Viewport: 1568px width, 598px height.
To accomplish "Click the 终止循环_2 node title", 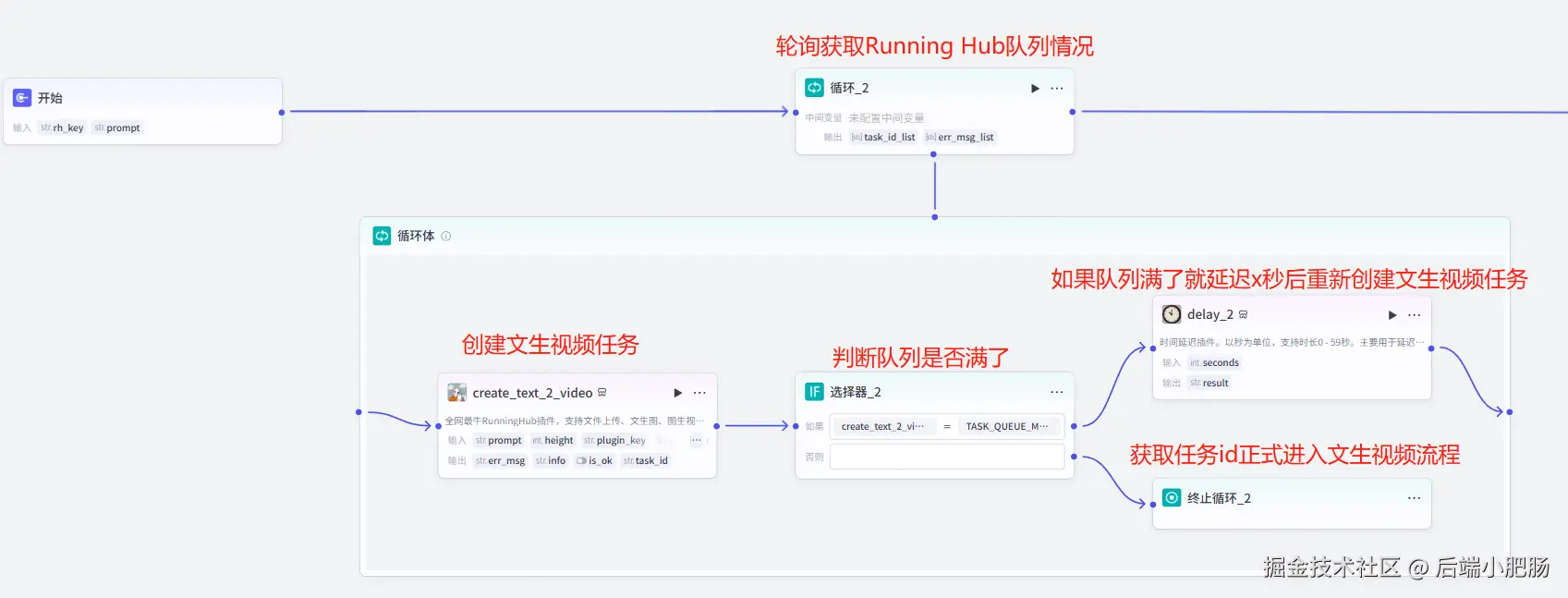I will tap(1219, 498).
